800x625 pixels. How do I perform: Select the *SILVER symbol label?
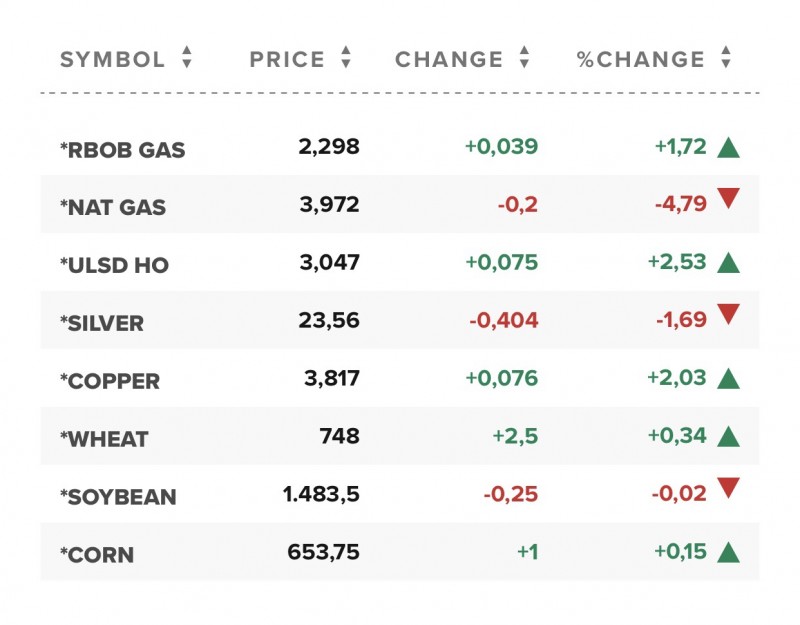(103, 321)
